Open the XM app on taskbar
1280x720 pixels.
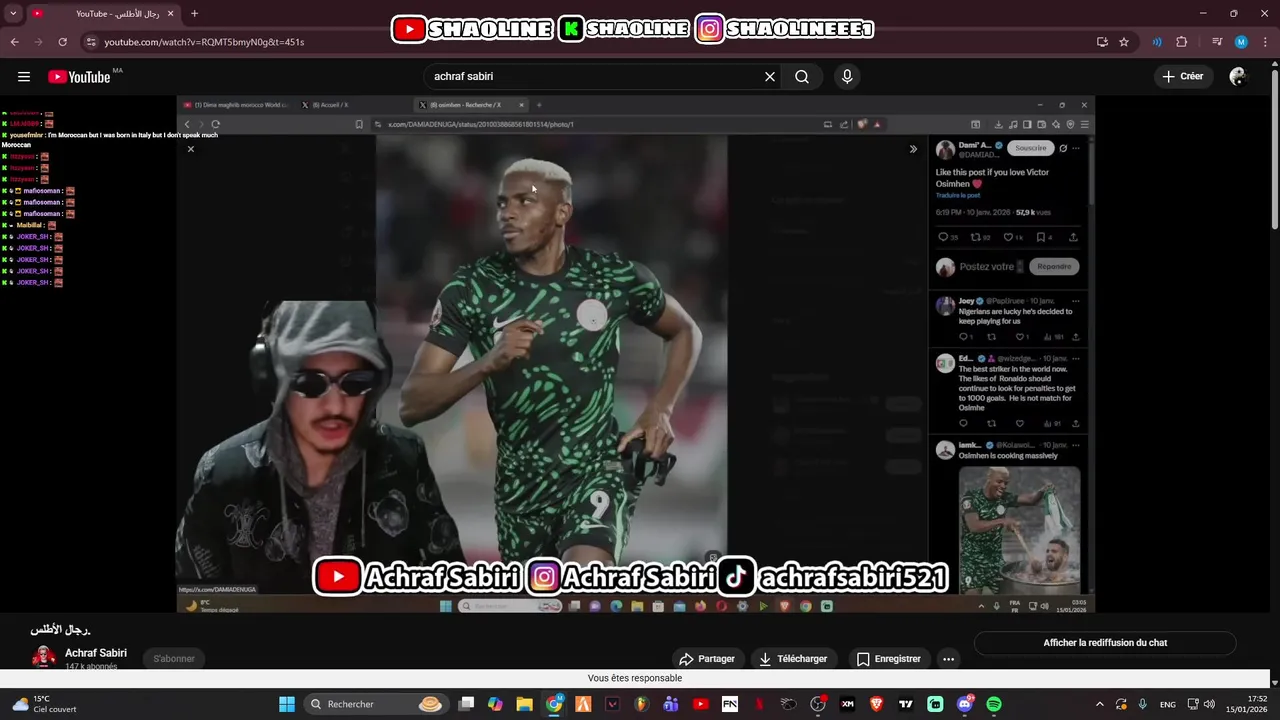point(848,704)
